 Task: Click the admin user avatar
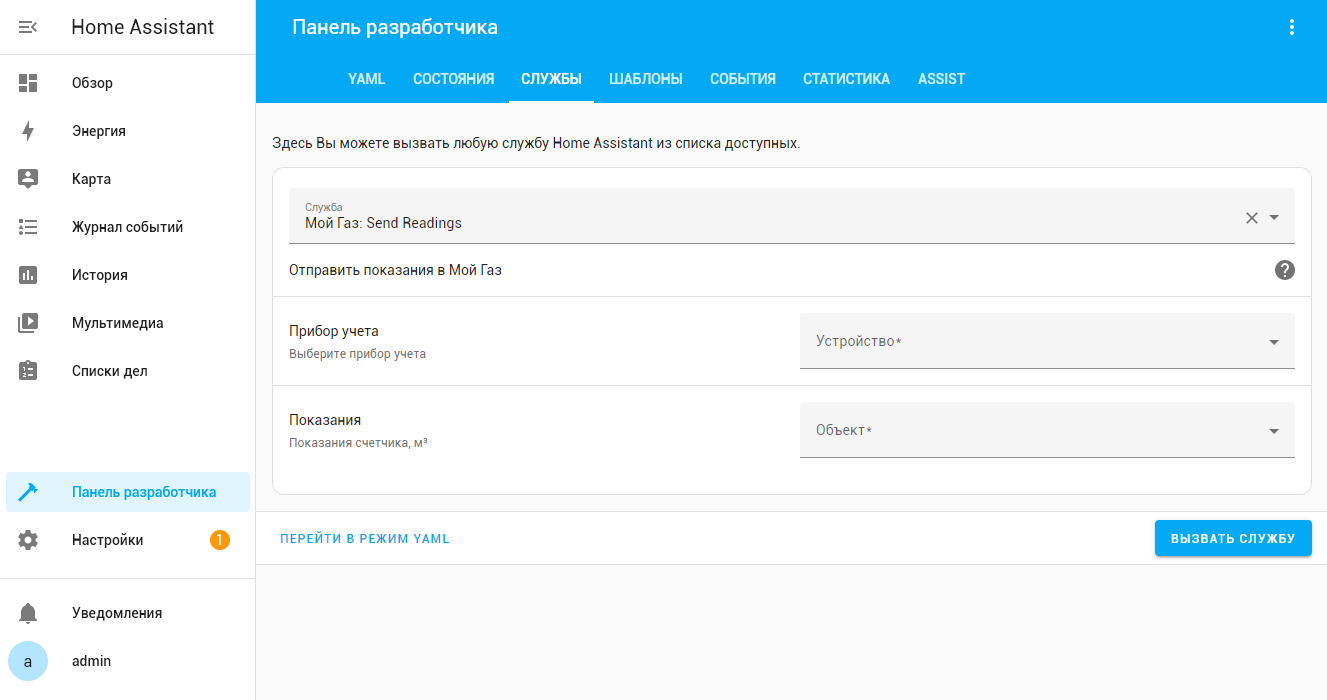click(28, 661)
